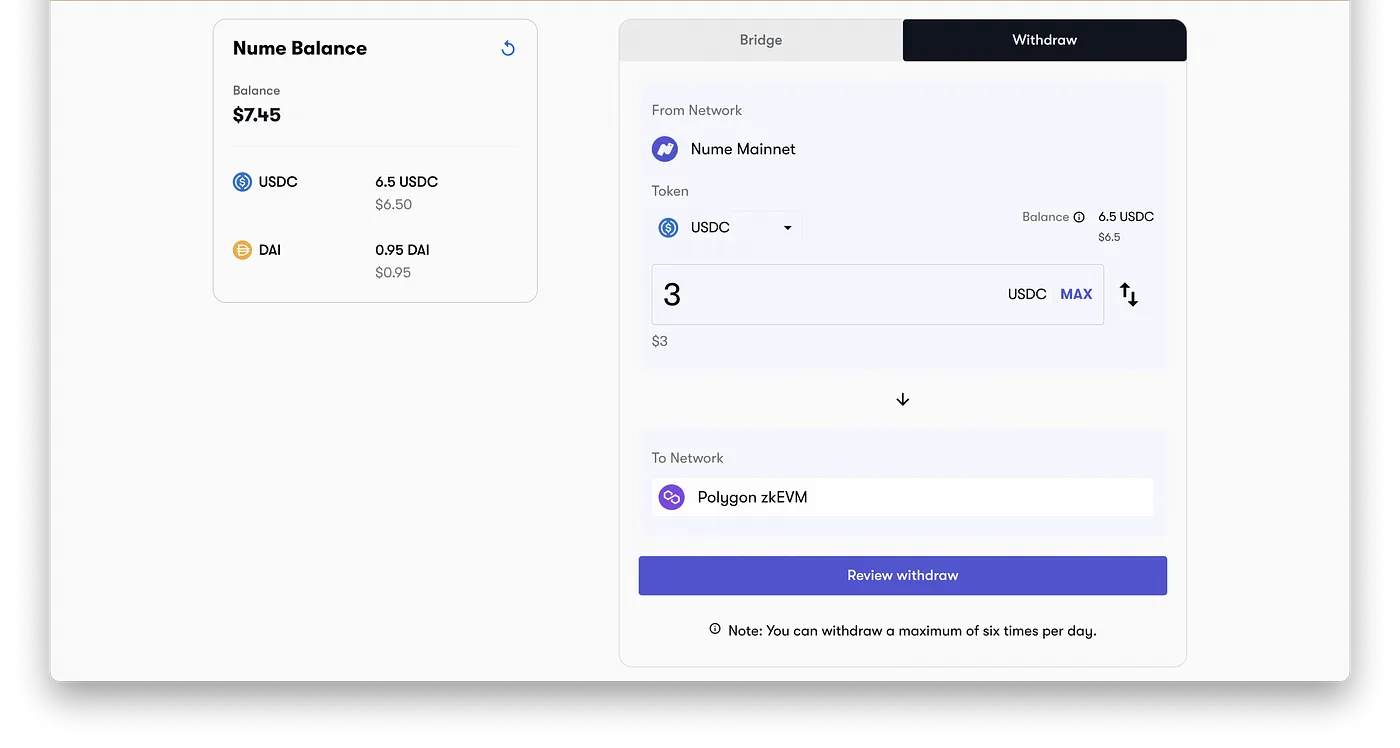Screen dimensions: 1400x748
Task: Click the $7.45 total balance value
Action: (x=257, y=115)
